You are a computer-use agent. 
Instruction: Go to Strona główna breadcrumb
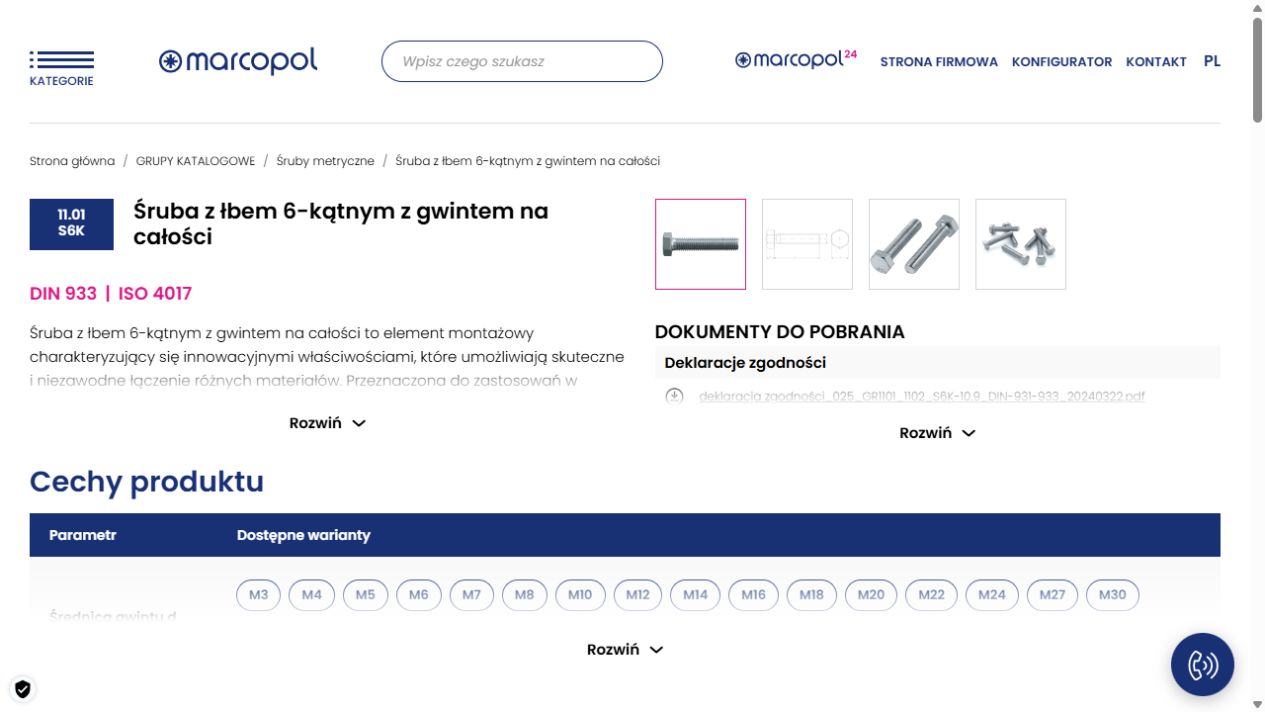tap(72, 161)
